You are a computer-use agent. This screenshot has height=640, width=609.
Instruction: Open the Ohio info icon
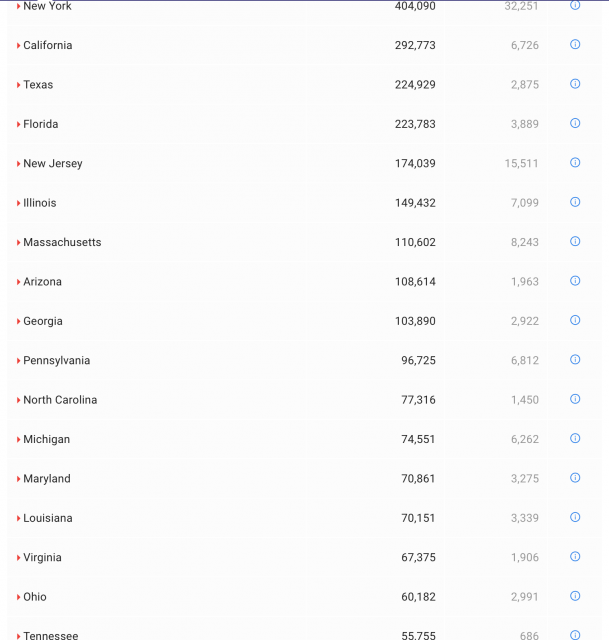575,596
